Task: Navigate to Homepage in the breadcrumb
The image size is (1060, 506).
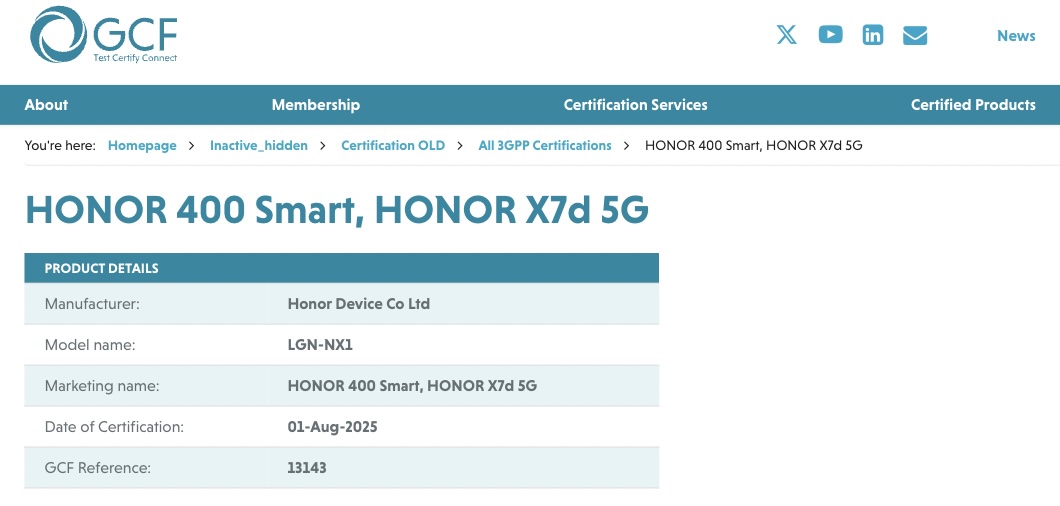Action: point(142,146)
